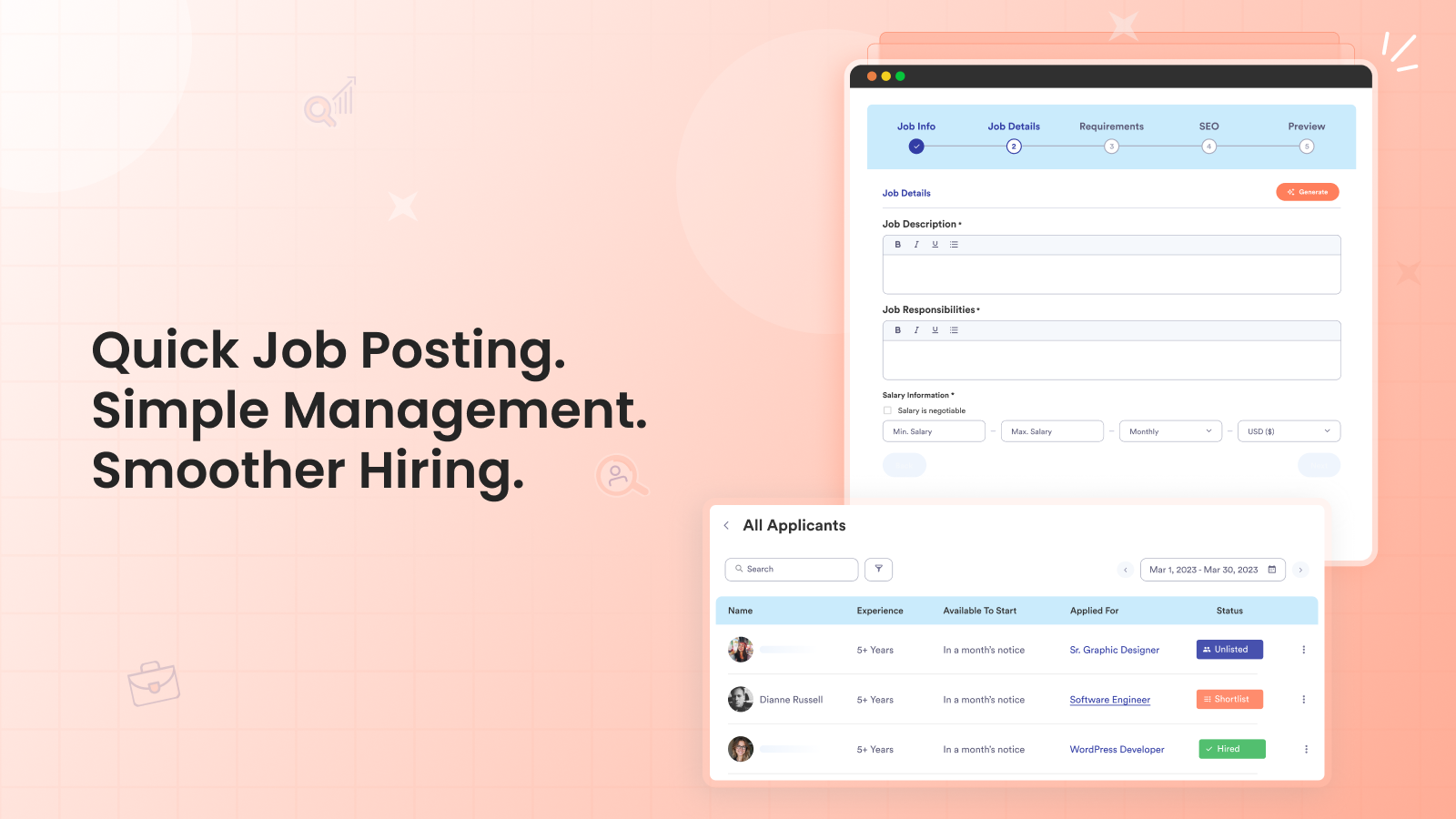
Task: Open Shortlist status dropdown
Action: click(1229, 700)
